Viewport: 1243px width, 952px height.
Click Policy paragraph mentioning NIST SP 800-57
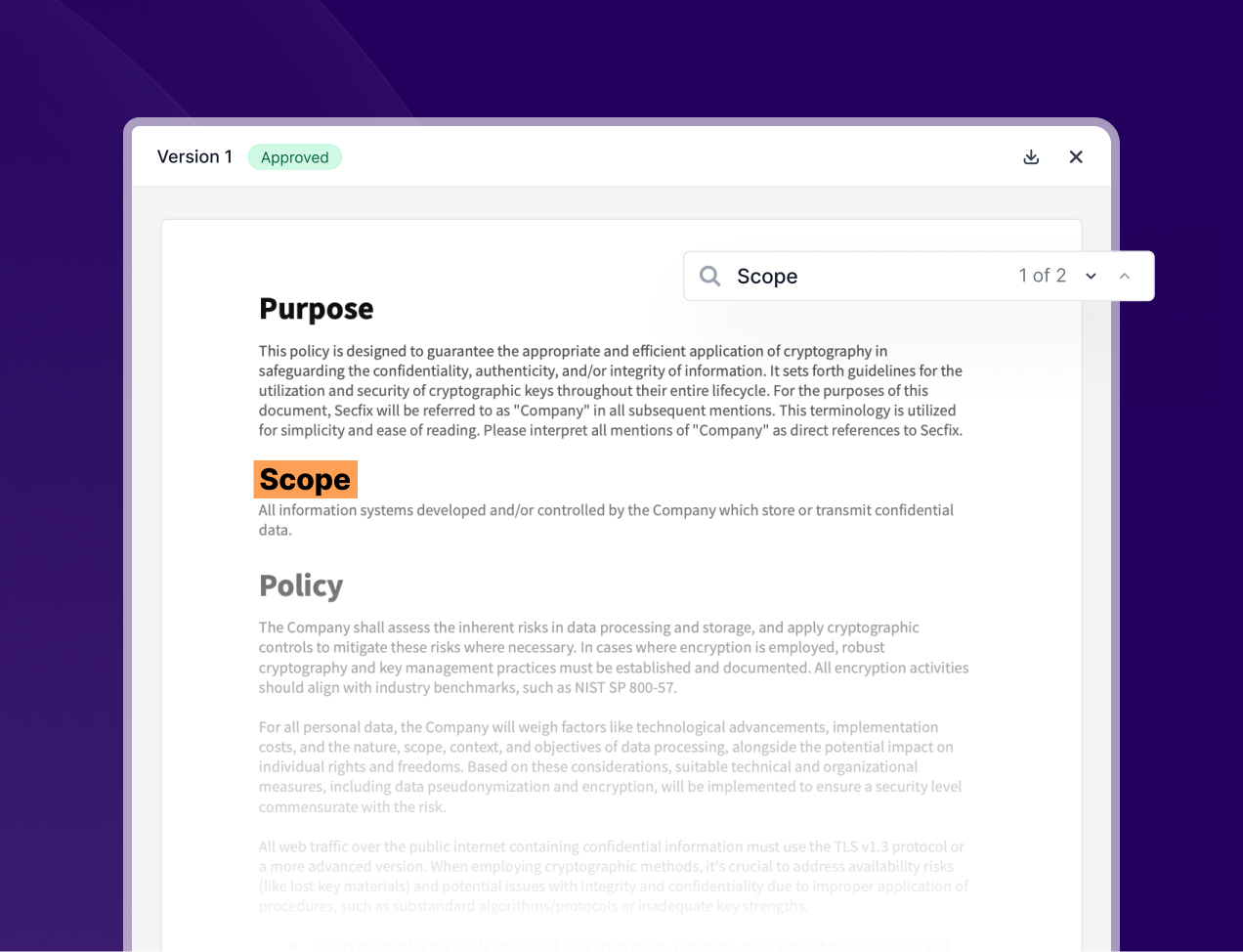click(614, 658)
